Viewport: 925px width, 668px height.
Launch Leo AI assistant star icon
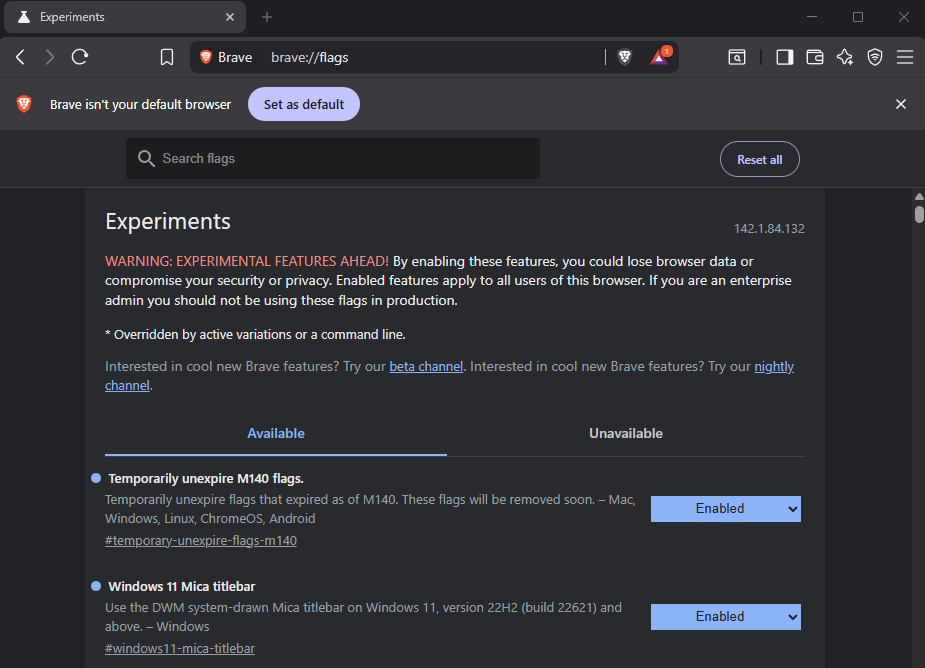tap(845, 57)
